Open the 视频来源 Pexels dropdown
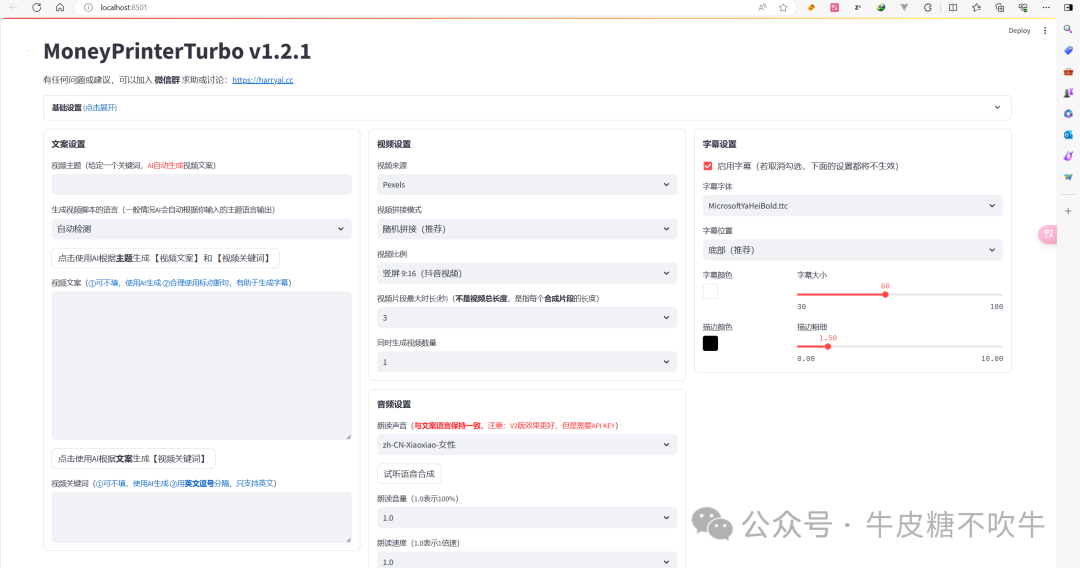The width and height of the screenshot is (1080, 568). (527, 185)
